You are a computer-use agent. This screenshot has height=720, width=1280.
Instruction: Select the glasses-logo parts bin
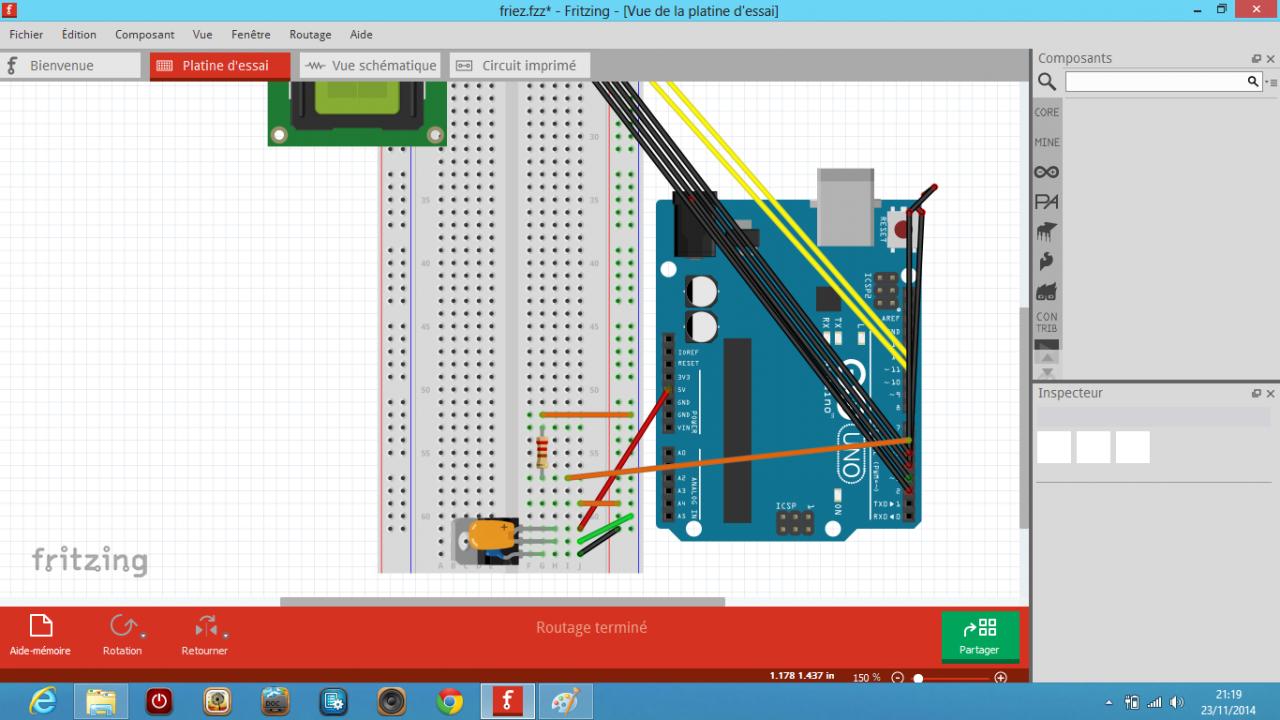point(1047,292)
